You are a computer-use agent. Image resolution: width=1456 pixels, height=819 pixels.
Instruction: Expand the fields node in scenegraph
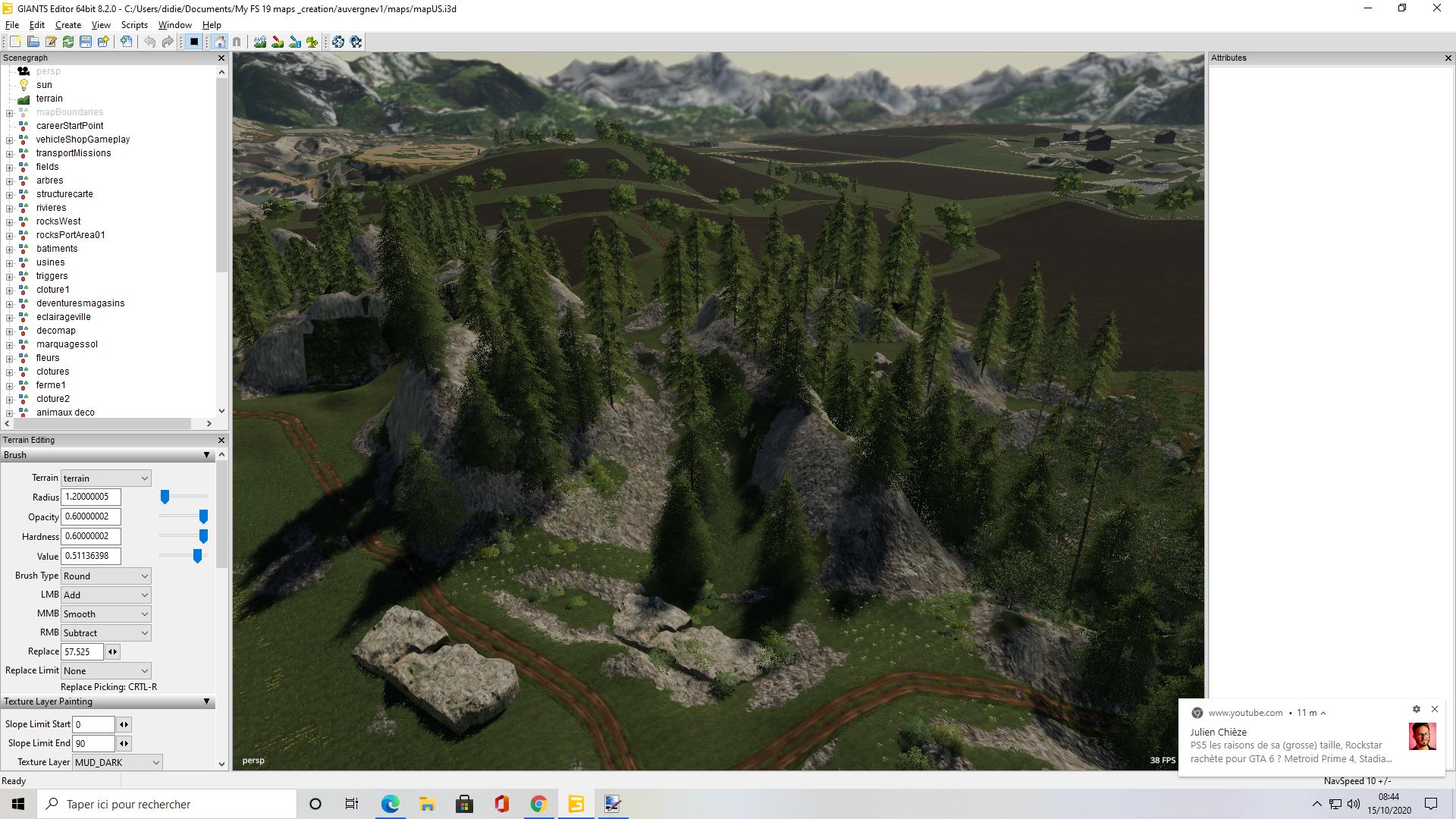(x=9, y=167)
